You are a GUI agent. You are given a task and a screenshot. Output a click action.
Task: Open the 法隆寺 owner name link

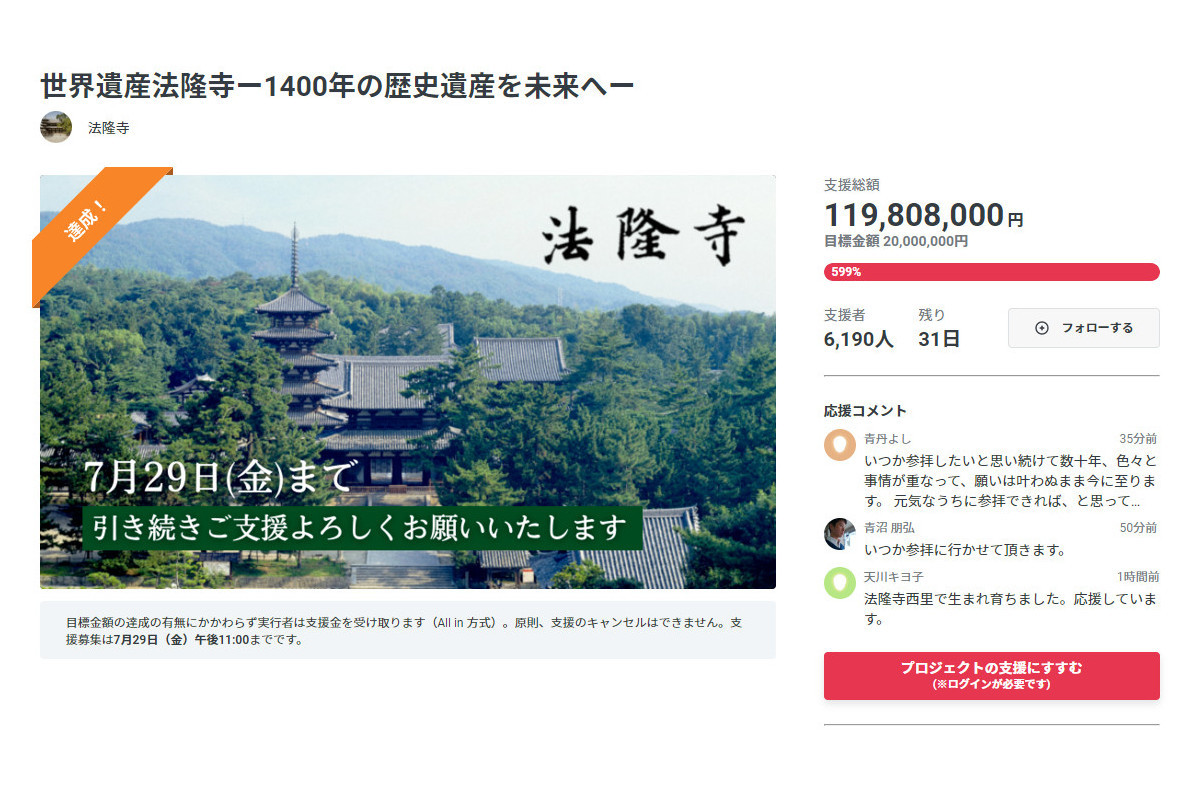pyautogui.click(x=108, y=128)
